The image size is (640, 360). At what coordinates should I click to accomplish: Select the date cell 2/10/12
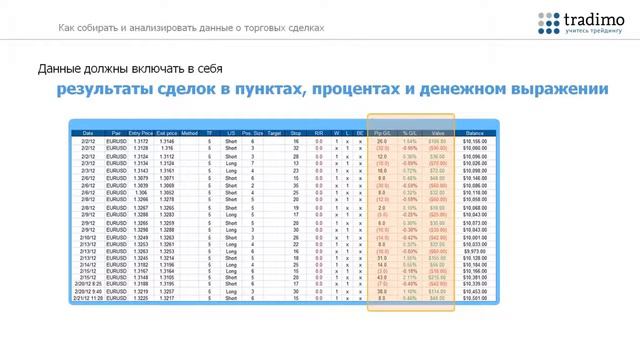click(88, 238)
